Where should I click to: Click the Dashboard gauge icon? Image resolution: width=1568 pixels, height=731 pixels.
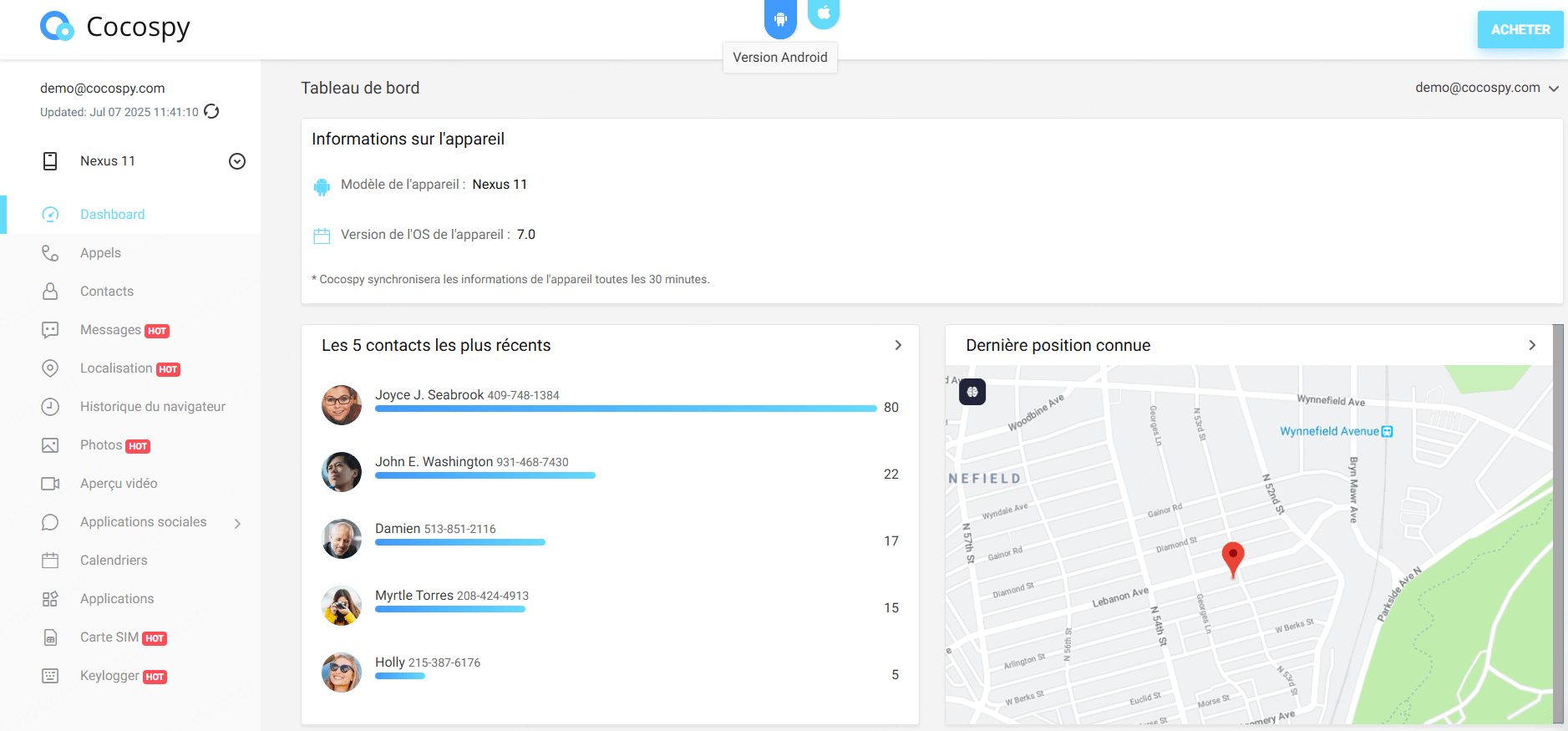pos(50,215)
